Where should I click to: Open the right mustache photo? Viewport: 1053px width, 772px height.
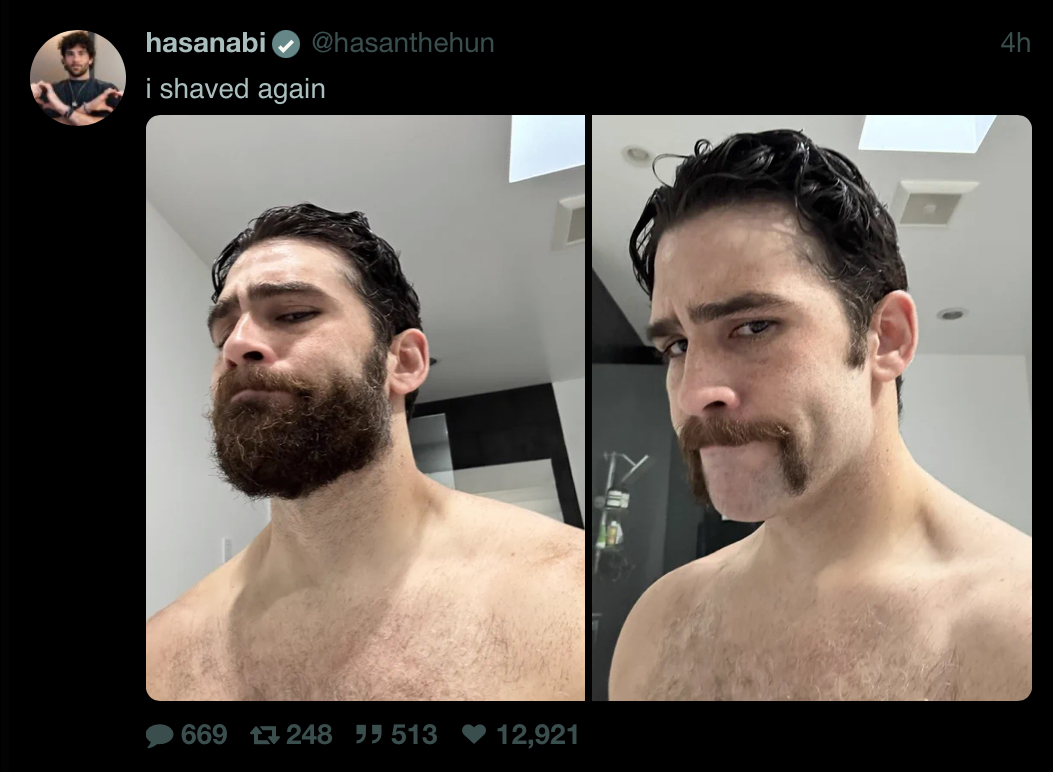coord(811,407)
